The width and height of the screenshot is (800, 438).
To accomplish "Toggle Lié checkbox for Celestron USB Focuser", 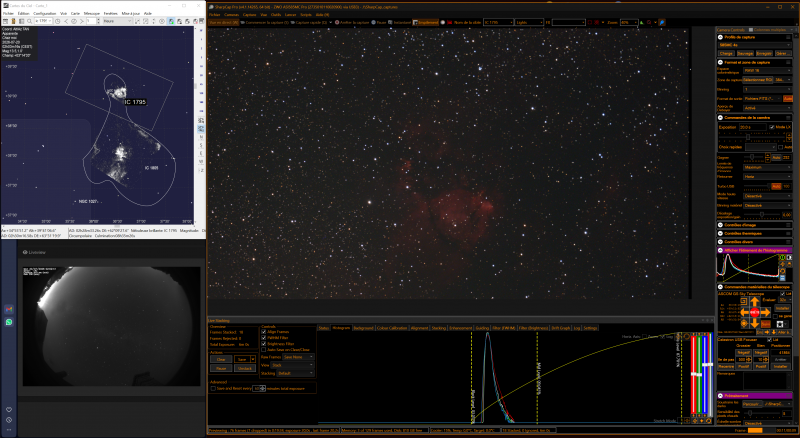I will click(769, 339).
